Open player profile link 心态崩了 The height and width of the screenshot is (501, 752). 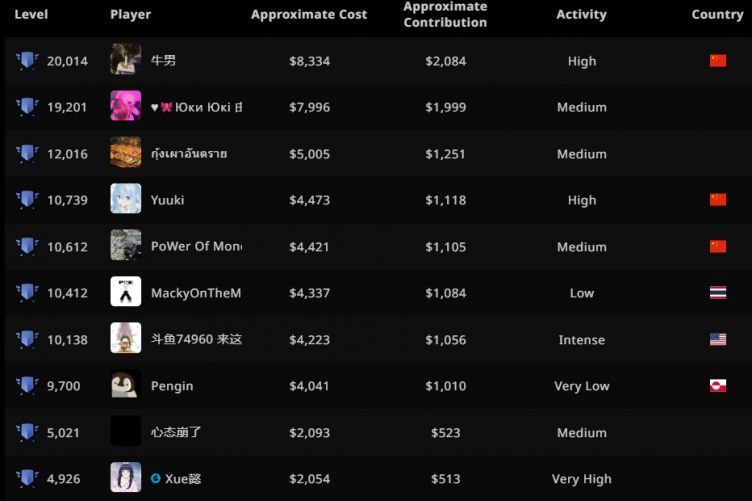click(x=178, y=433)
